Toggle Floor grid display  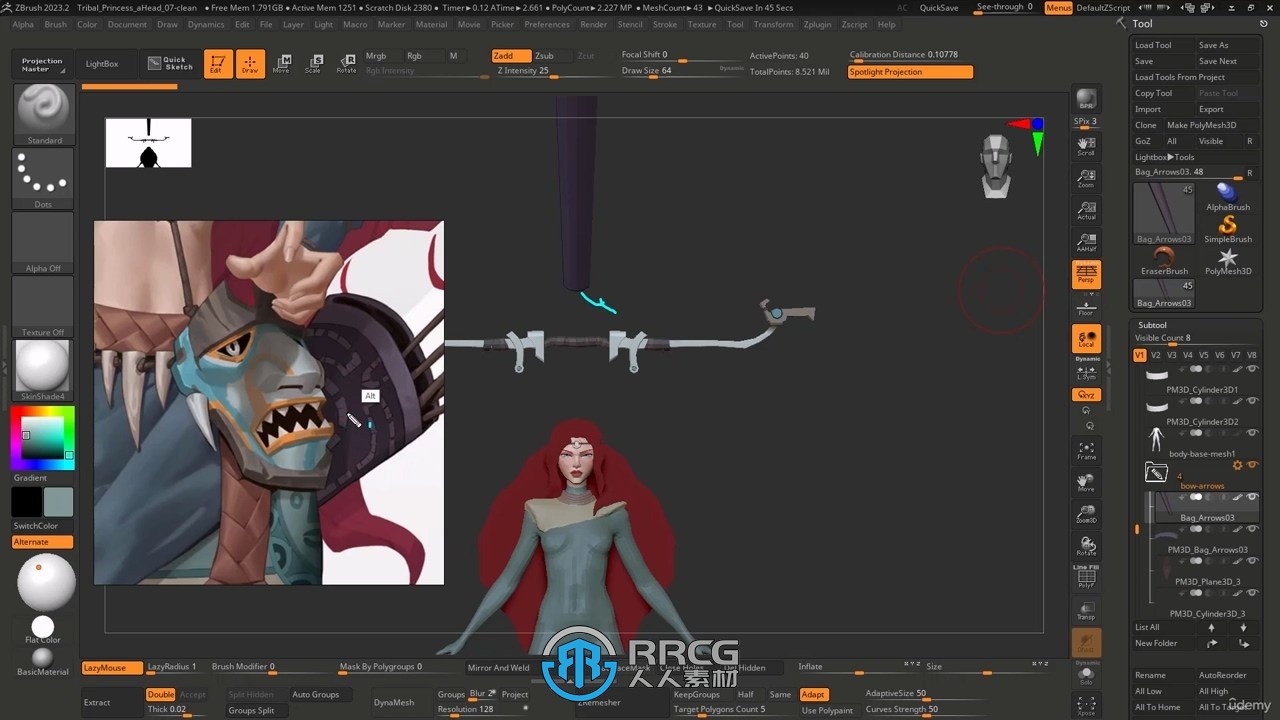tap(1086, 307)
